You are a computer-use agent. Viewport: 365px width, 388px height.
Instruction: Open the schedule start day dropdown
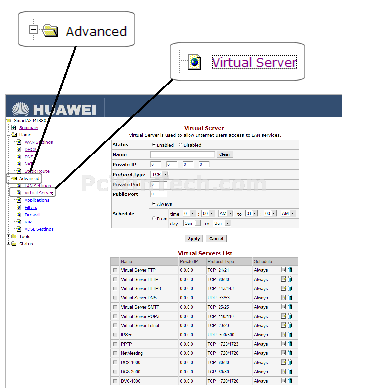pos(192,223)
